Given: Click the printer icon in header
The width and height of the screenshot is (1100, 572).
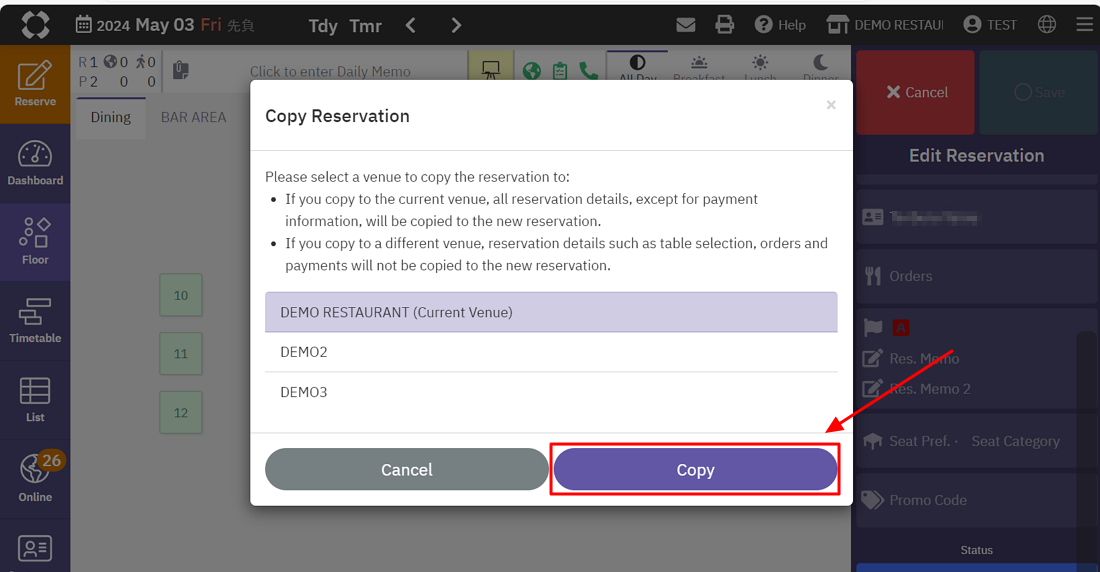Looking at the screenshot, I should [725, 25].
